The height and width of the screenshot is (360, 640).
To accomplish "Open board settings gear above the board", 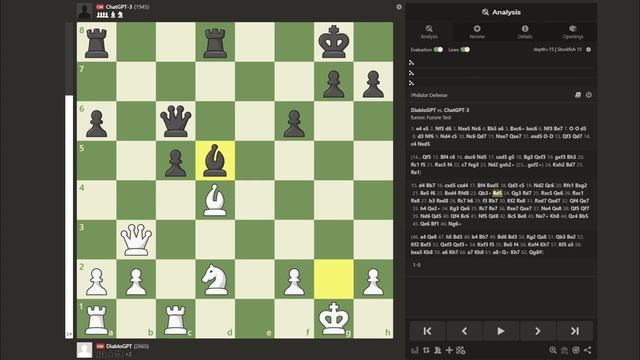I will [x=399, y=7].
